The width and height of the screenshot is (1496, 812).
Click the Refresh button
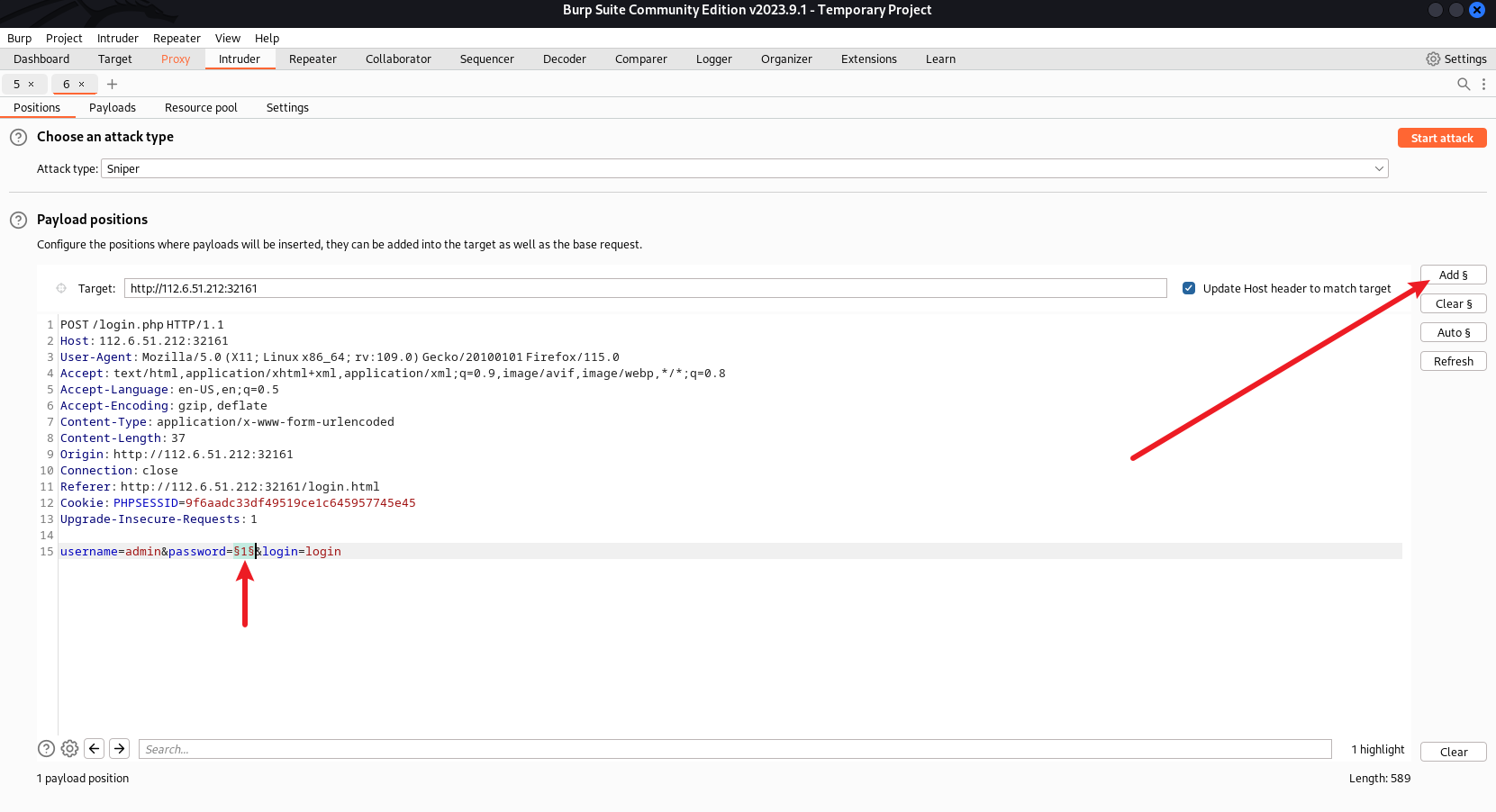pos(1453,361)
